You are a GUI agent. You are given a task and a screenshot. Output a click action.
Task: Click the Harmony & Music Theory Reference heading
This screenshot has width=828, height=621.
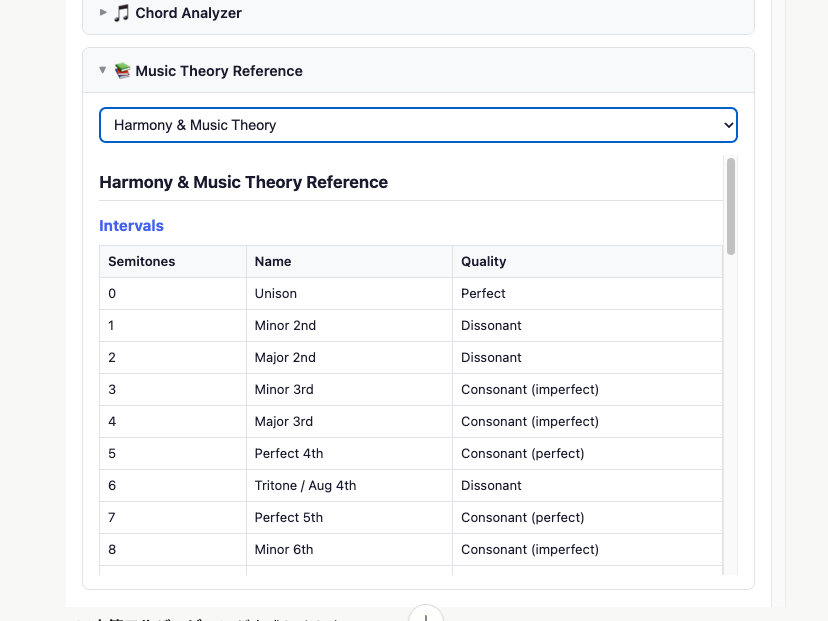coord(243,182)
